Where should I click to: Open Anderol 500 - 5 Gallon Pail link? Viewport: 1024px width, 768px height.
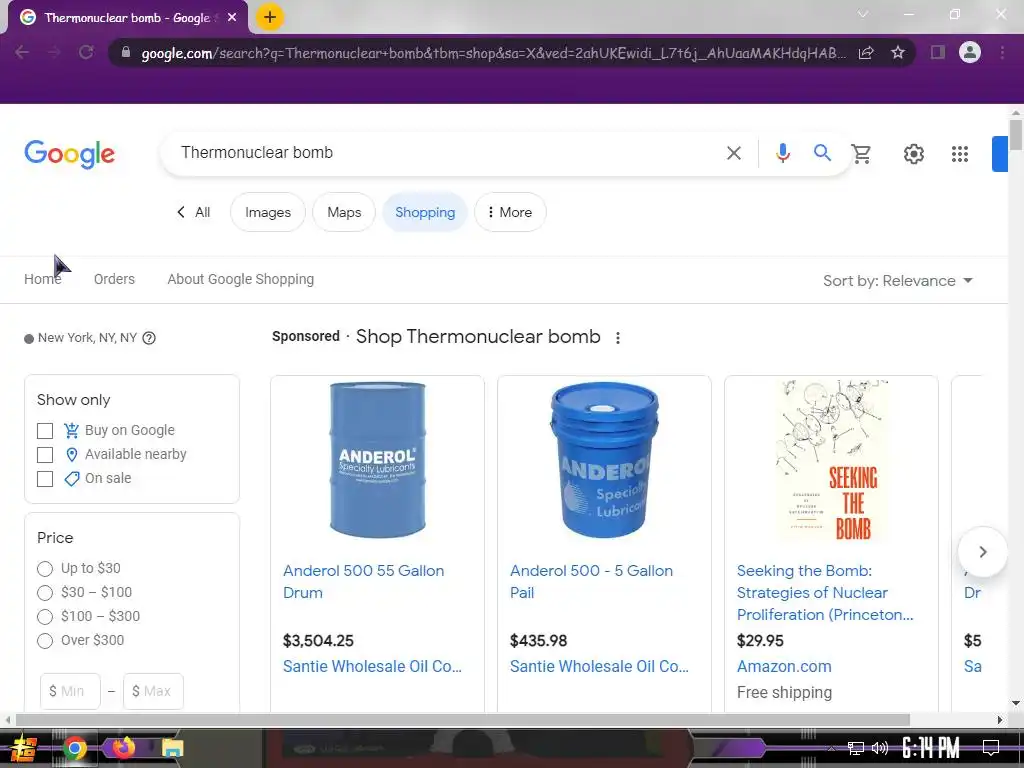tap(591, 582)
